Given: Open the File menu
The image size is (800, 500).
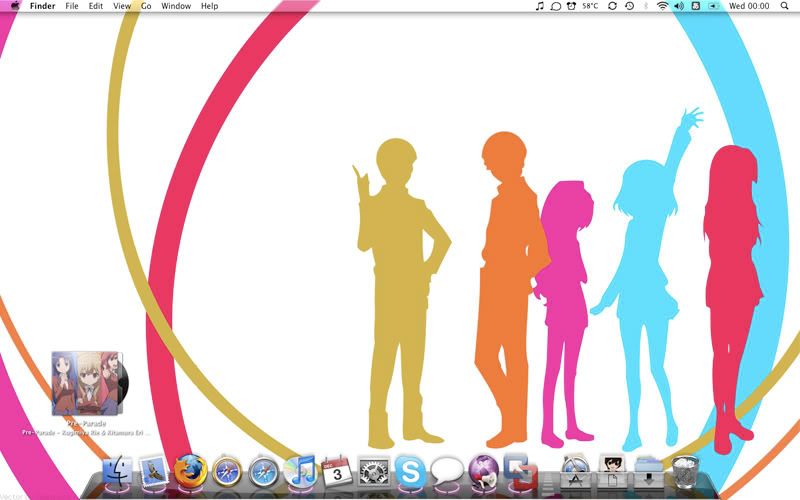Looking at the screenshot, I should pyautogui.click(x=72, y=6).
